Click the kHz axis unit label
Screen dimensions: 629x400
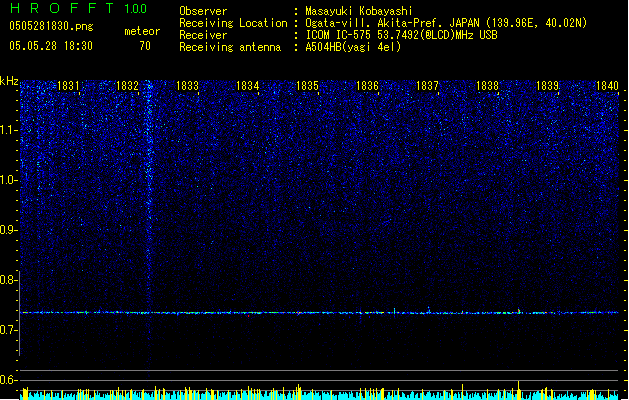pyautogui.click(x=9, y=81)
